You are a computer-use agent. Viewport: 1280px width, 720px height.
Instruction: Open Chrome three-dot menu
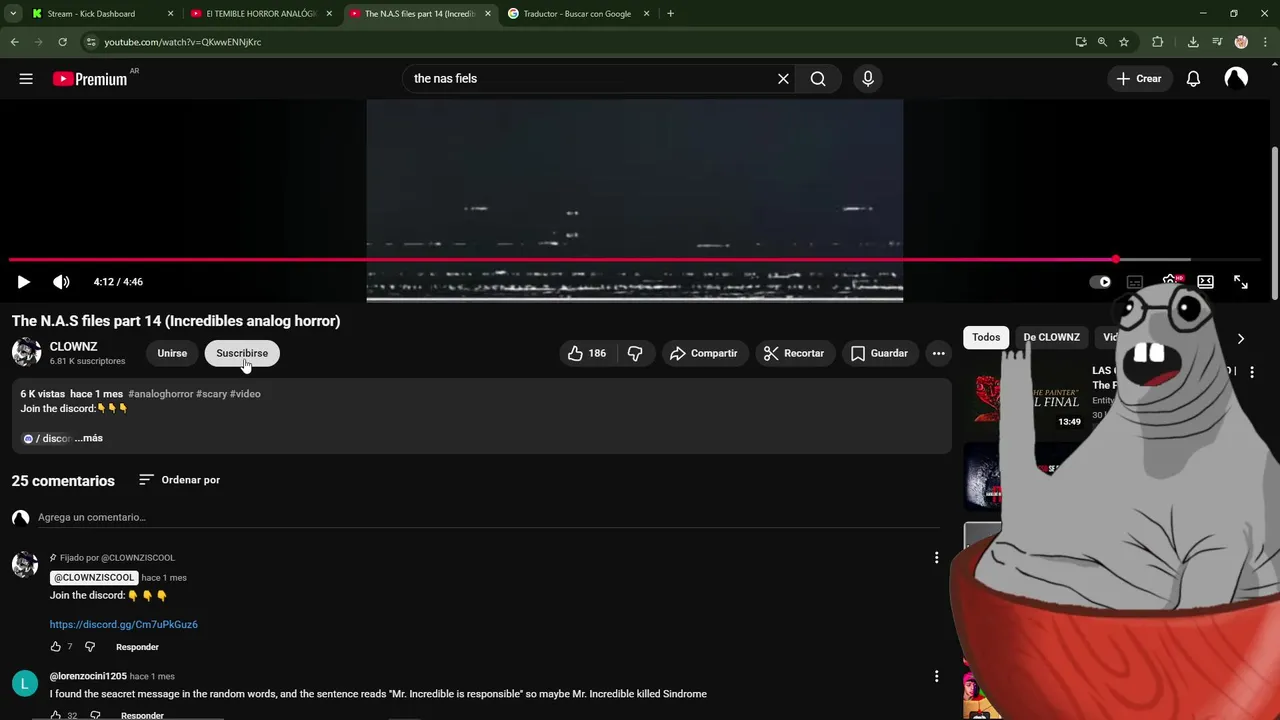tap(1265, 42)
